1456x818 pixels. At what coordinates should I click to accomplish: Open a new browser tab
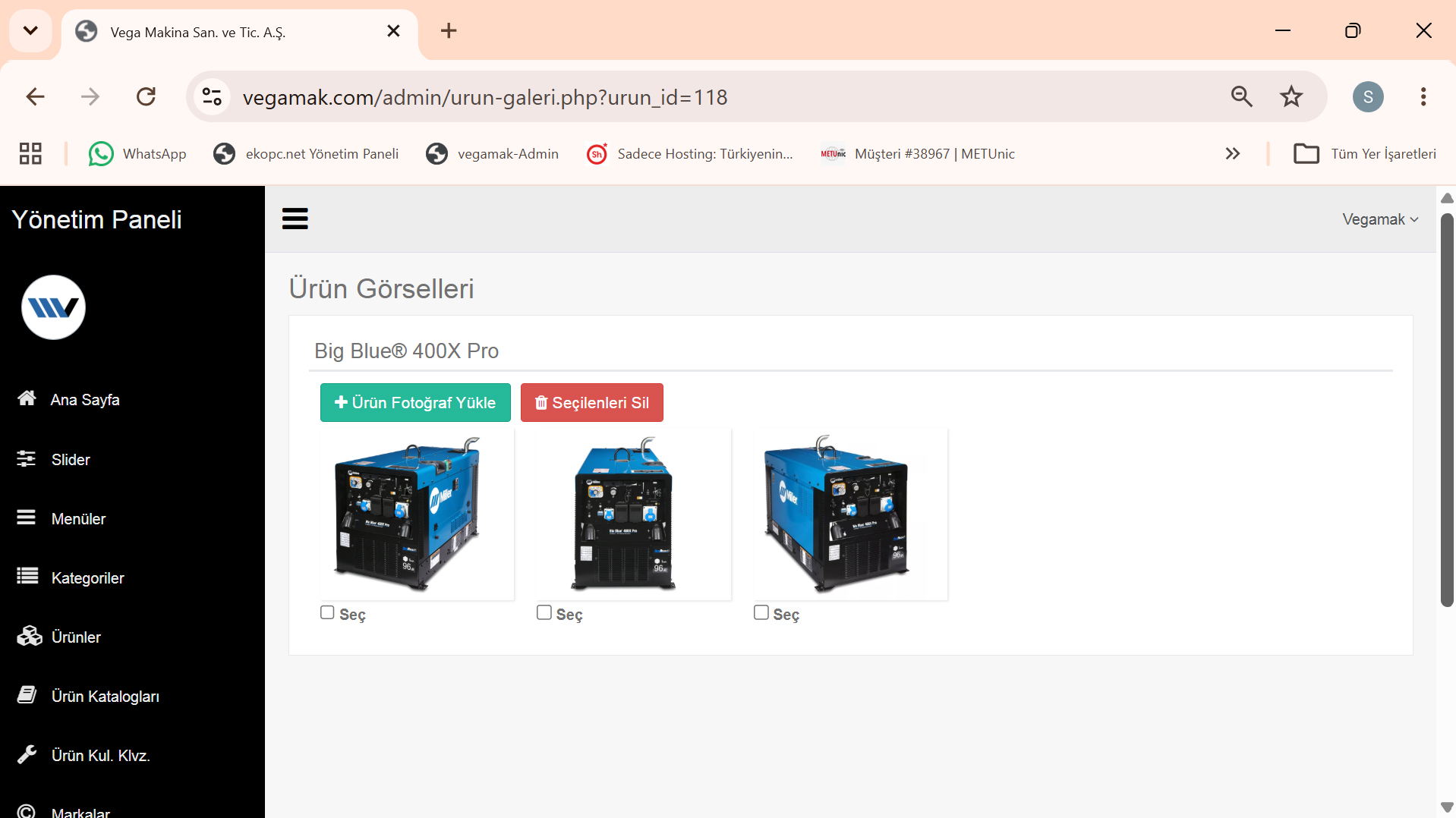click(449, 30)
